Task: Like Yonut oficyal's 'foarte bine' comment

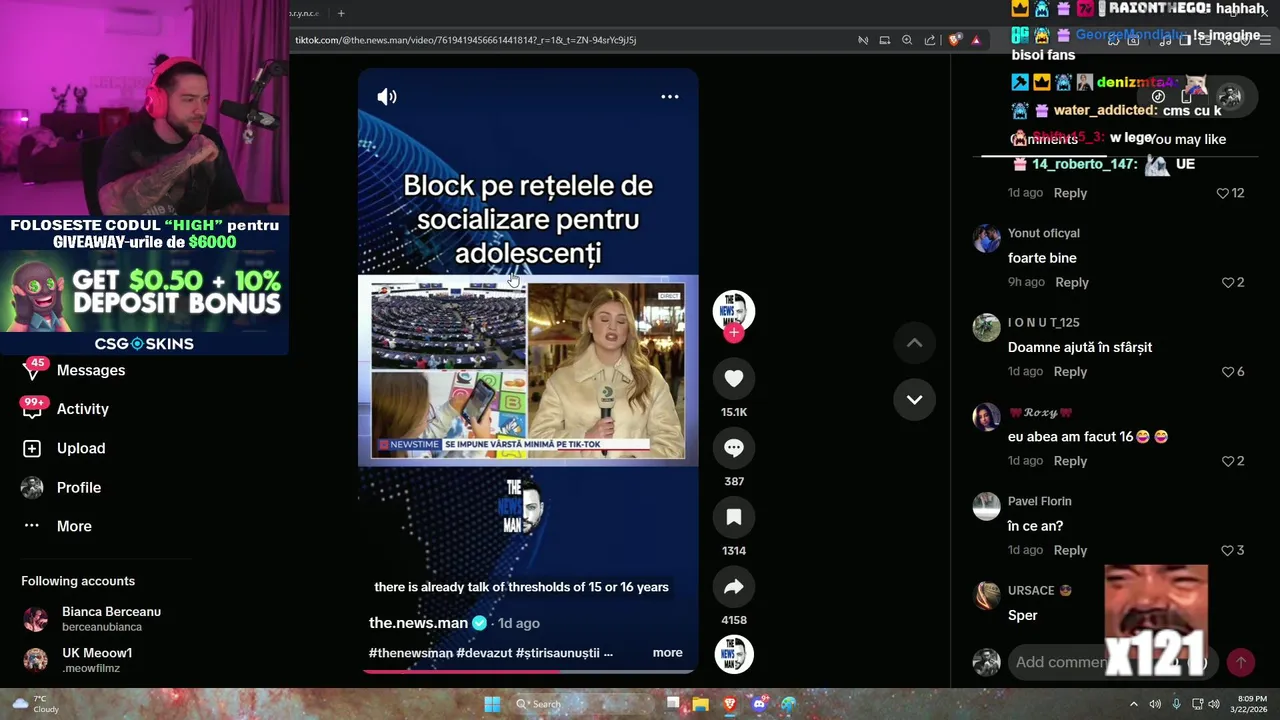Action: coord(1228,282)
